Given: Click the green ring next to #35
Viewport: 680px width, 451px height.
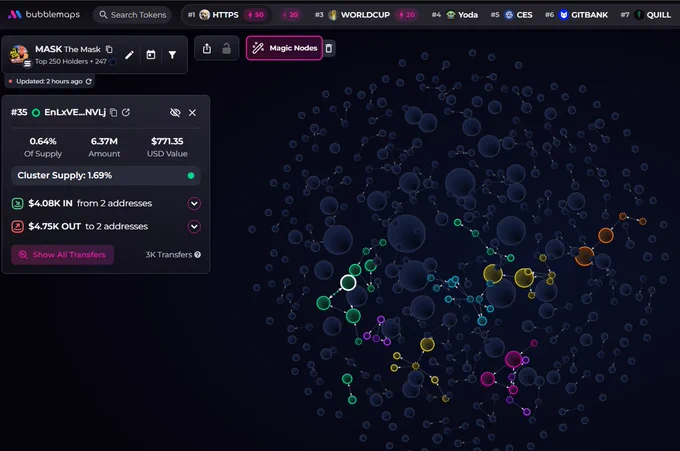Looking at the screenshot, I should tap(36, 113).
